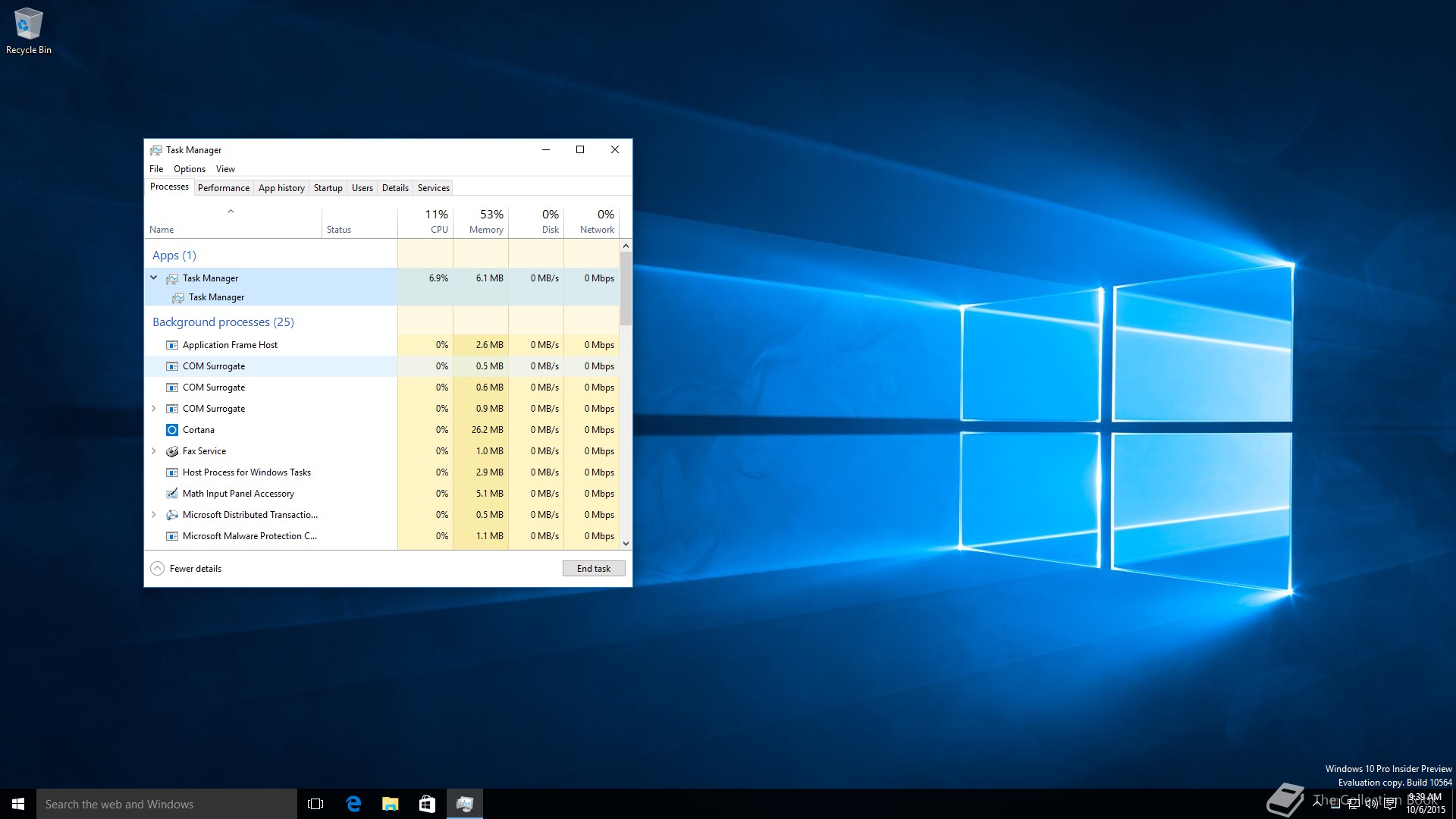Sort by the Network column header
1456x819 pixels.
(591, 221)
